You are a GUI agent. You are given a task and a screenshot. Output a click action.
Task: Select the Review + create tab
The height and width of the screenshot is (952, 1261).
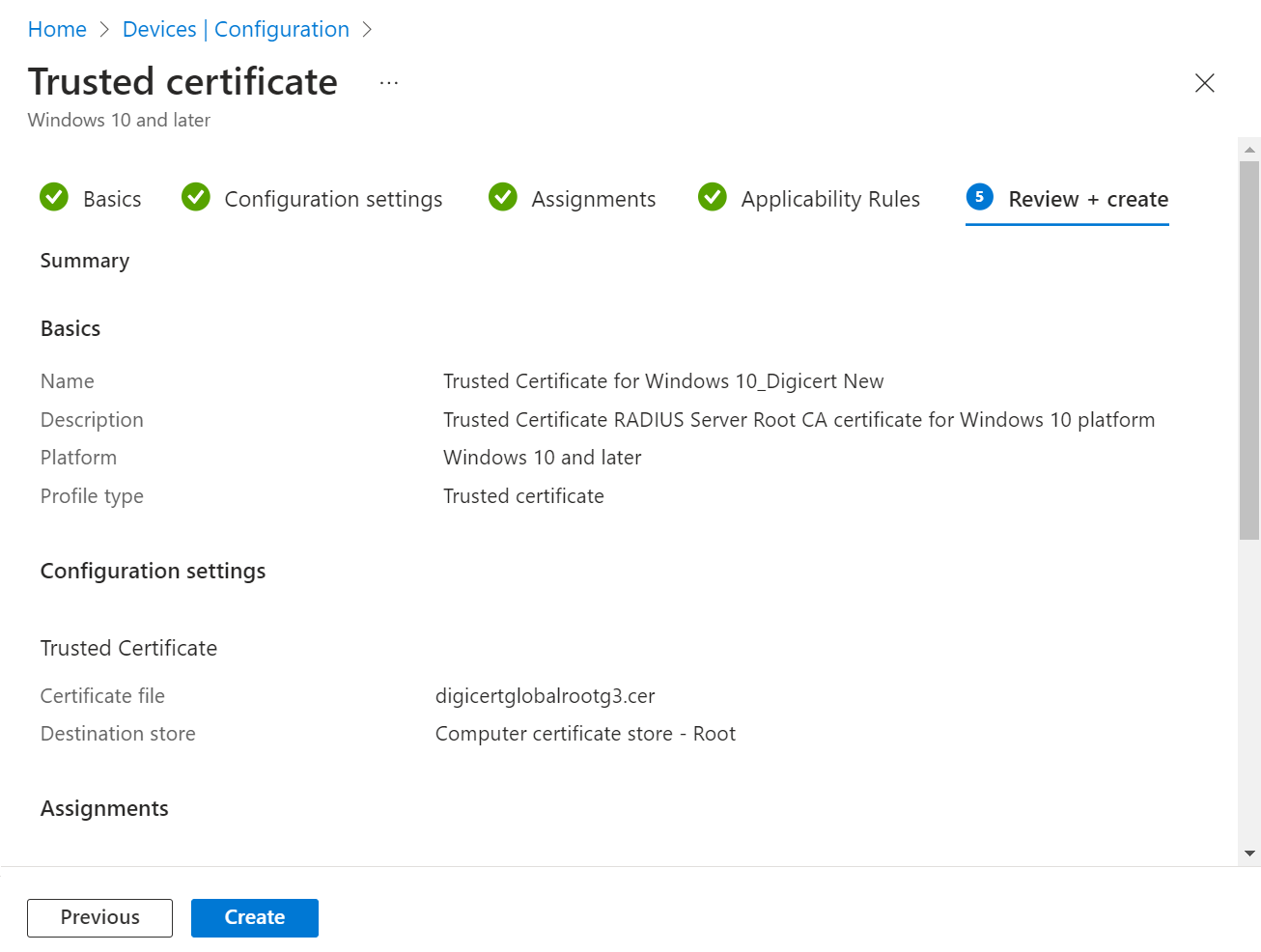click(1067, 199)
